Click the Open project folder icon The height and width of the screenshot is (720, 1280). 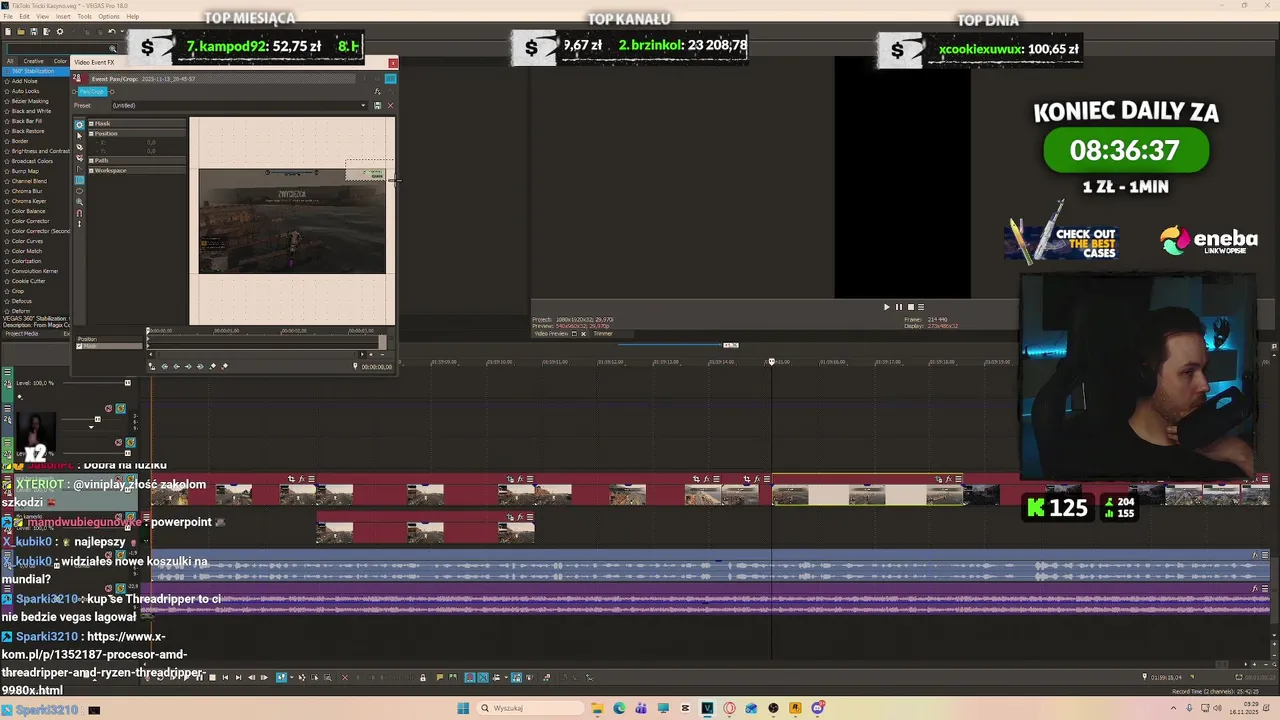pos(21,32)
